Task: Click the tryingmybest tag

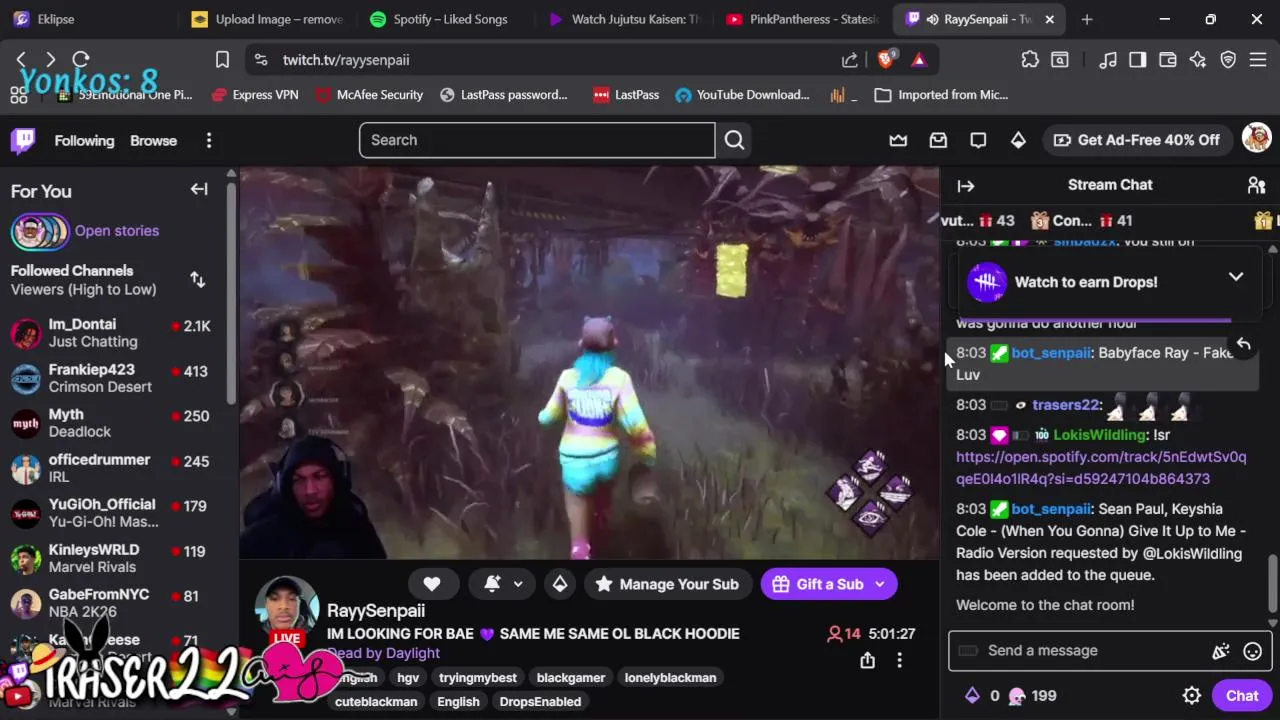Action: point(478,678)
